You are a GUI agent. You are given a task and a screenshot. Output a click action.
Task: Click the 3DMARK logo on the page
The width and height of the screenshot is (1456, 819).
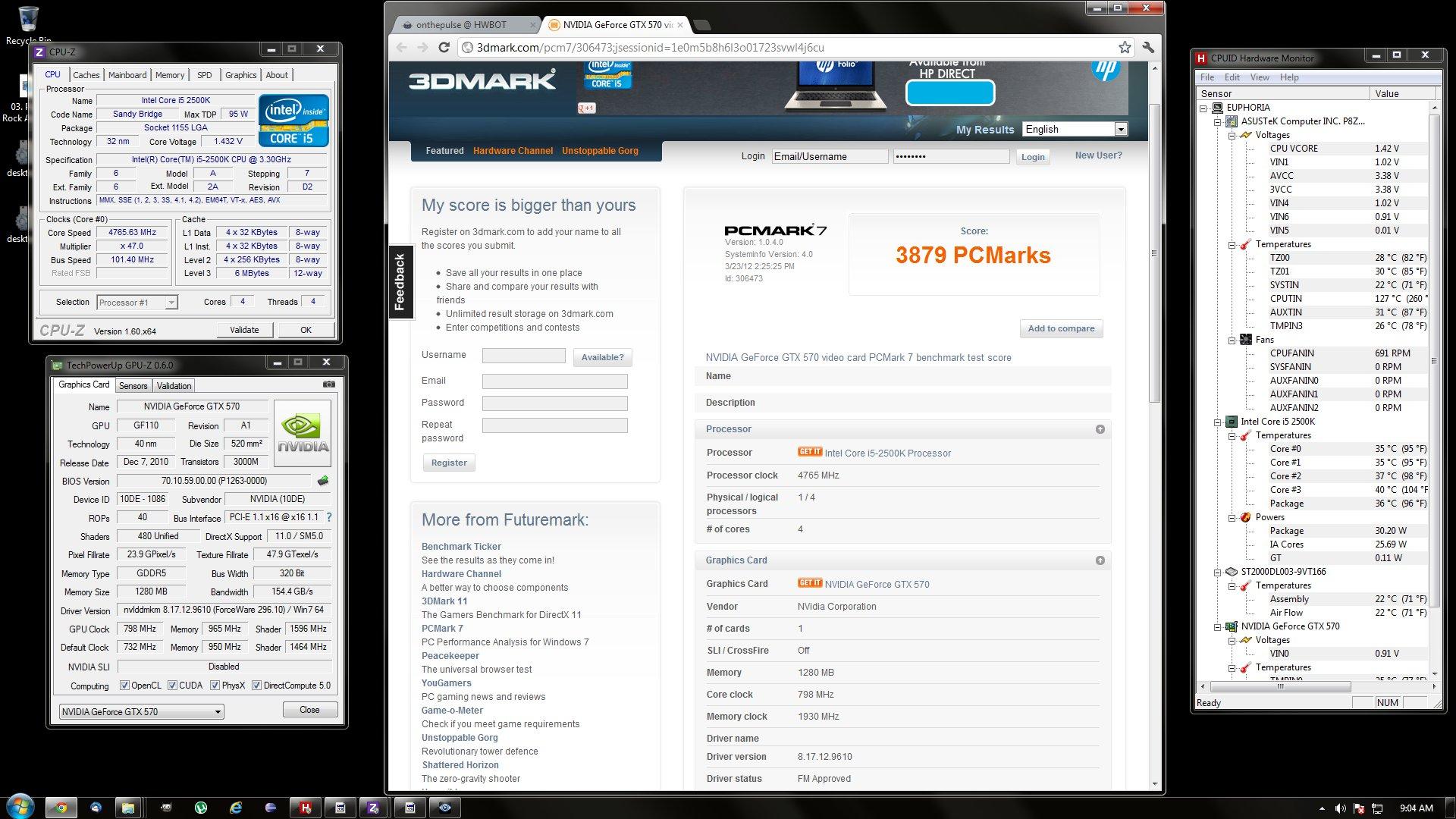[482, 80]
